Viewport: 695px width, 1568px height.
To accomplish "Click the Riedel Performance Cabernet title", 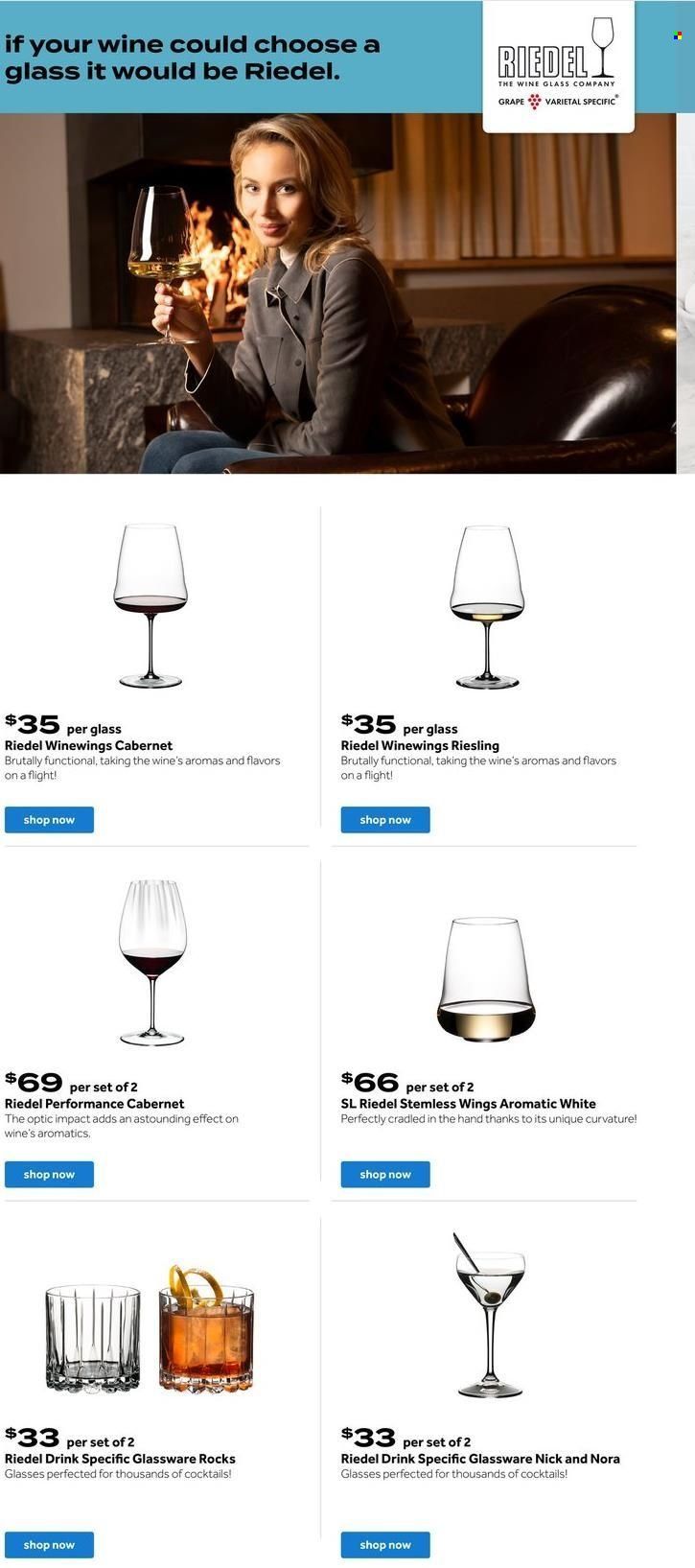I will [x=95, y=1104].
